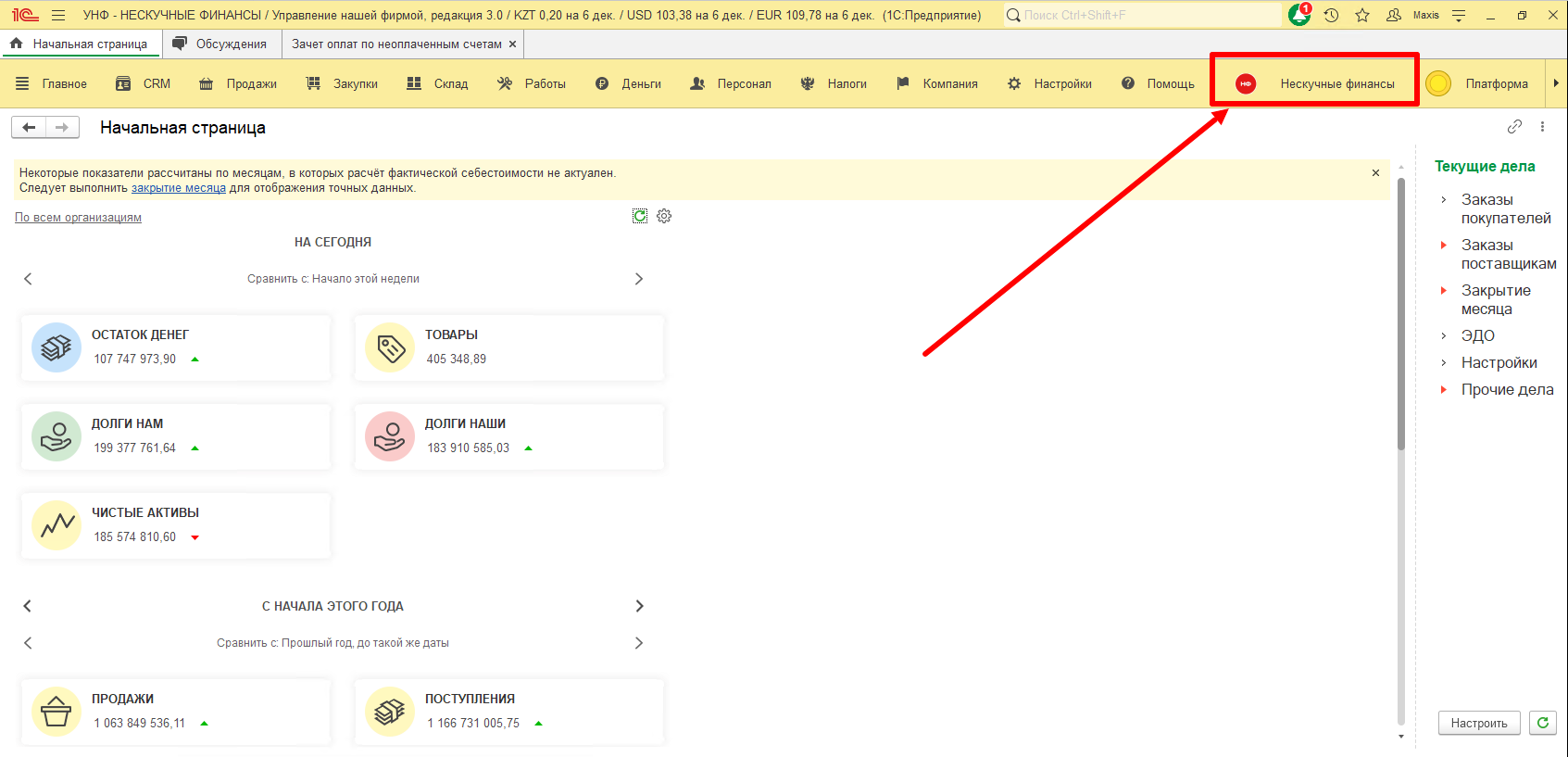Viewport: 1568px width, 757px height.
Task: Open the service settings lines icon
Action: pos(1459,15)
